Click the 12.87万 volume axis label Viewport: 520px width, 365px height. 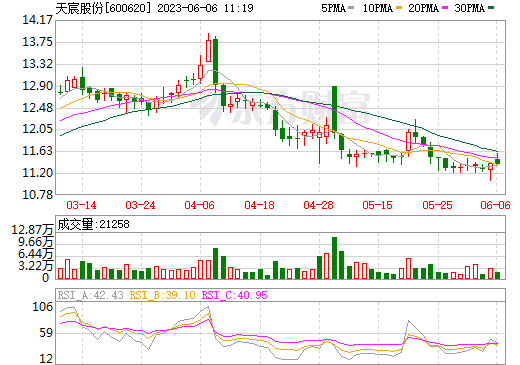click(32, 230)
